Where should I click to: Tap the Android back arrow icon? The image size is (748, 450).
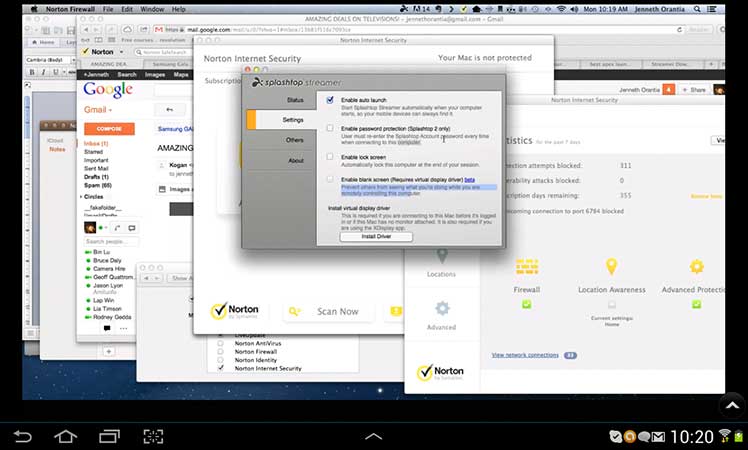[x=22, y=436]
